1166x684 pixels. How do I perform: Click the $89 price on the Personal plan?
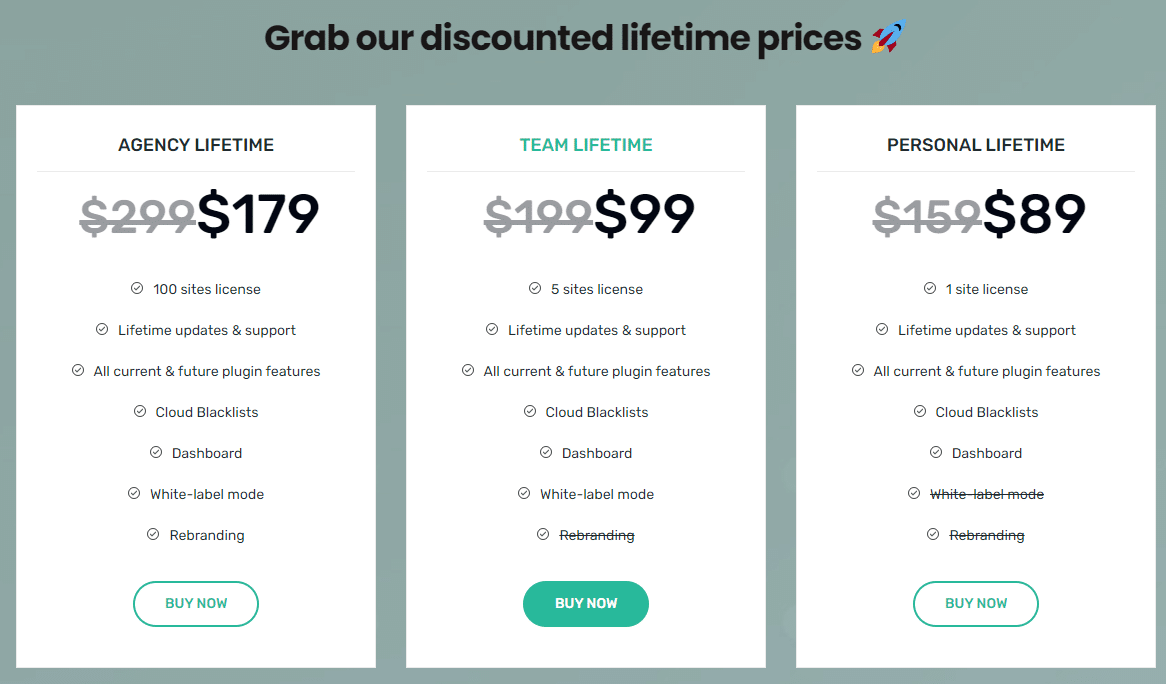pos(1036,212)
